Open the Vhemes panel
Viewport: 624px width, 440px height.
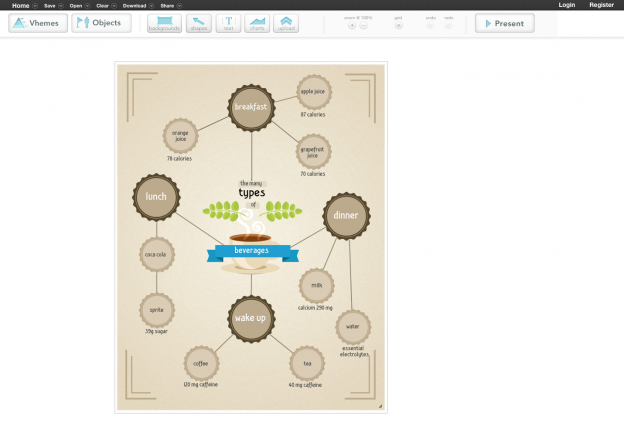(x=37, y=23)
